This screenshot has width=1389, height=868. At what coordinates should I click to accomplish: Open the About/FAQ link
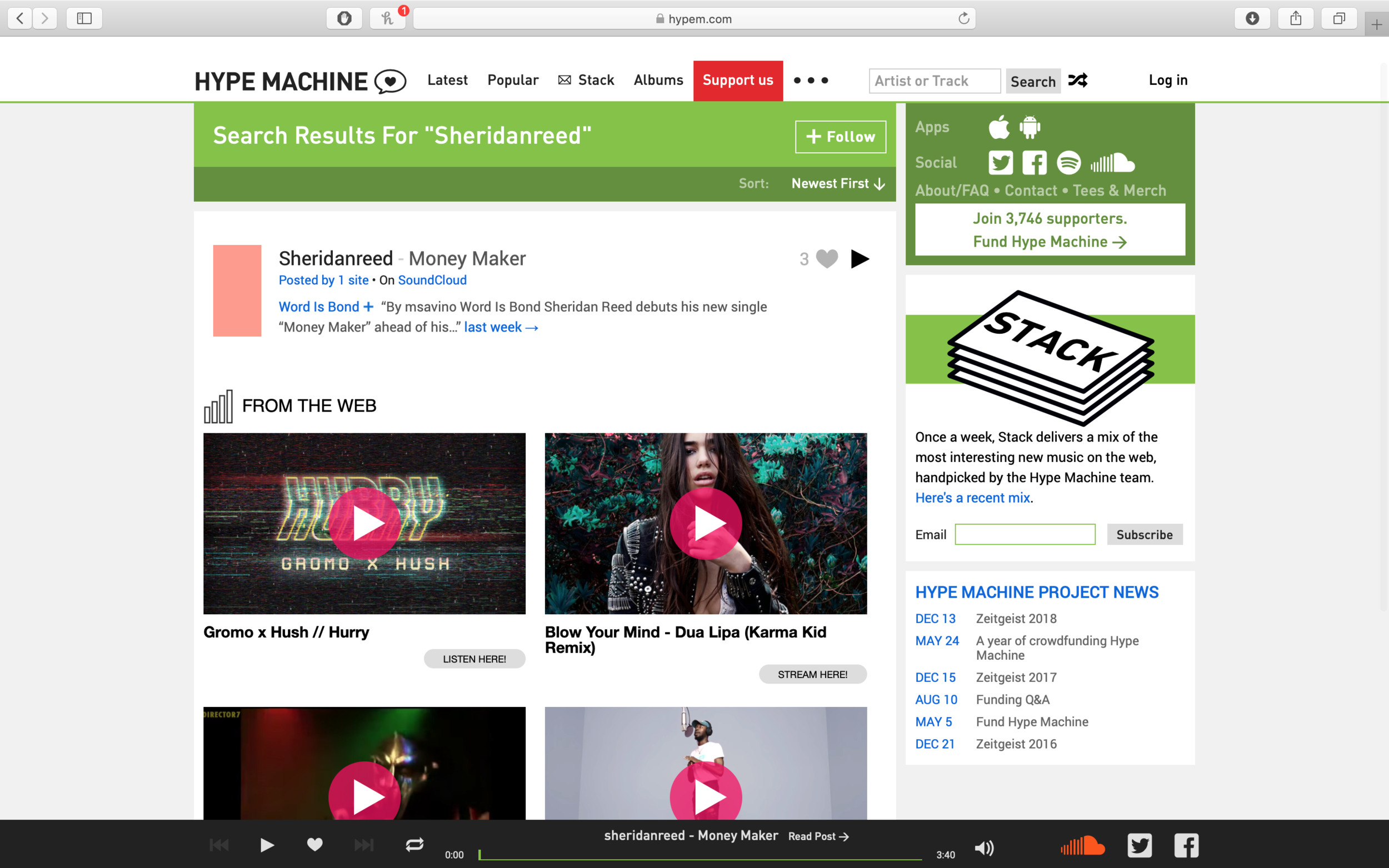(952, 190)
